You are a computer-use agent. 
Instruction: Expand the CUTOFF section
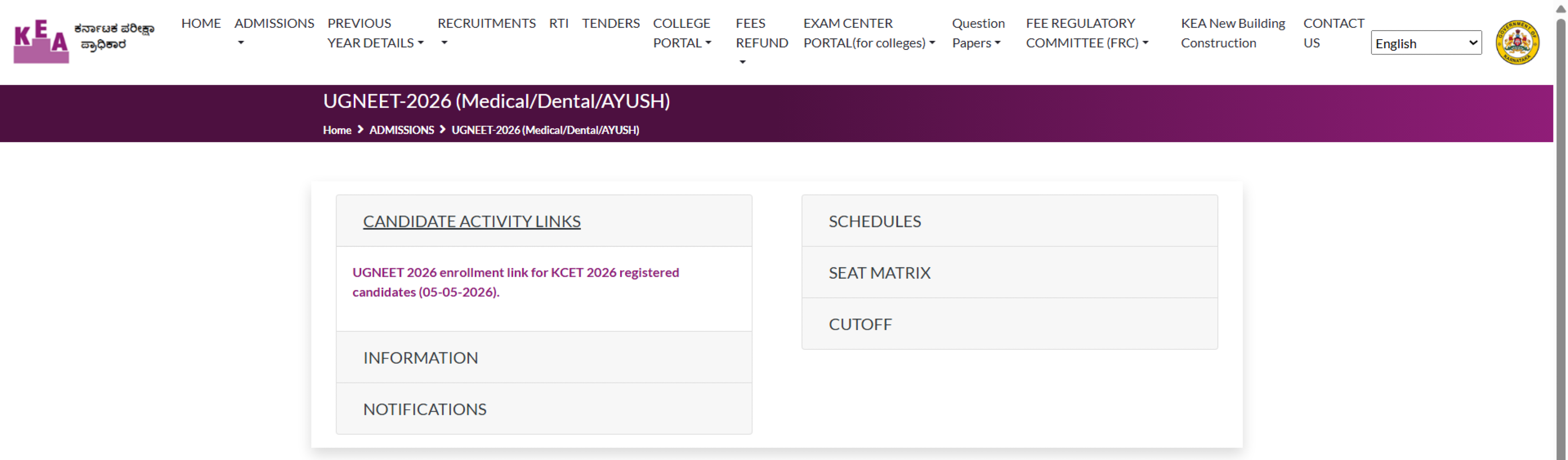click(x=1009, y=324)
